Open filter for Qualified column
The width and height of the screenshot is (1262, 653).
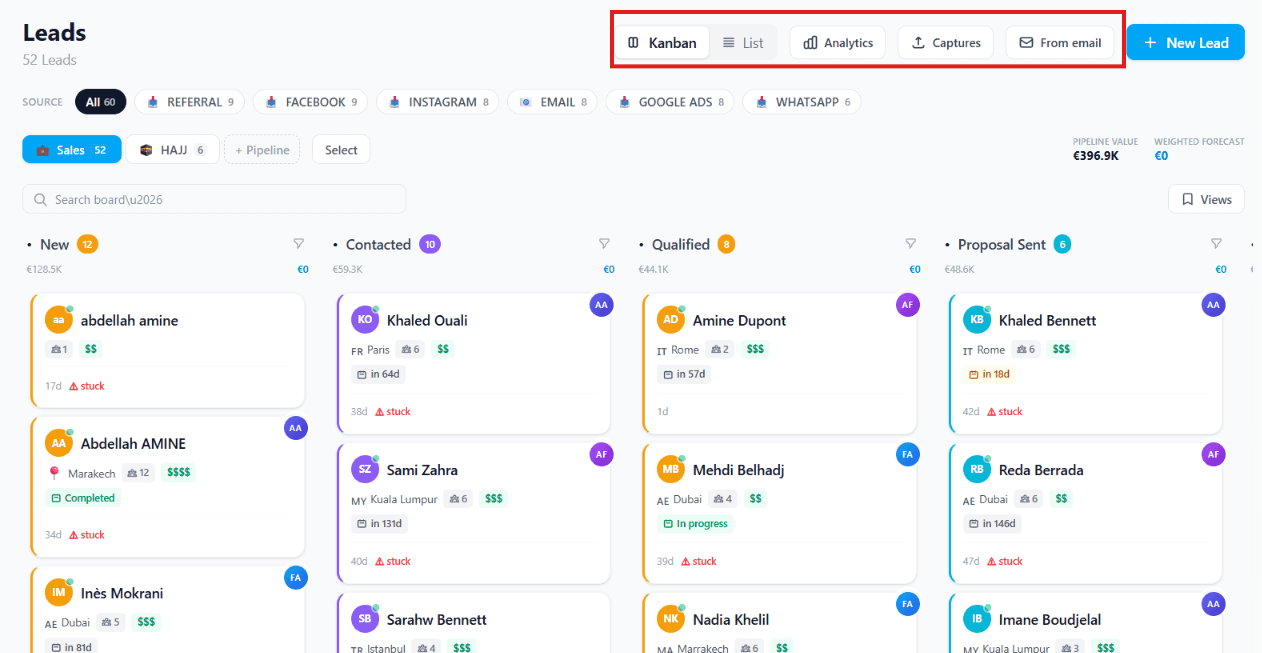910,243
